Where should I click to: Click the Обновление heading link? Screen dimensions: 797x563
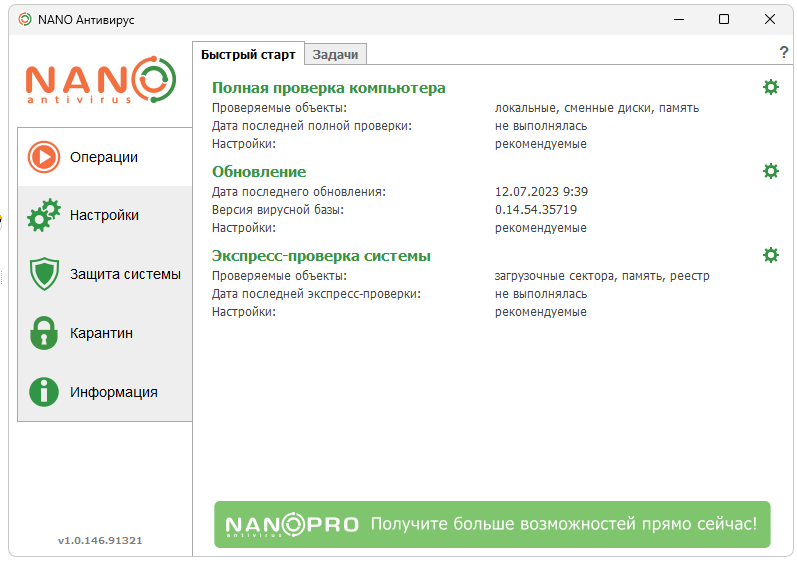click(x=259, y=172)
